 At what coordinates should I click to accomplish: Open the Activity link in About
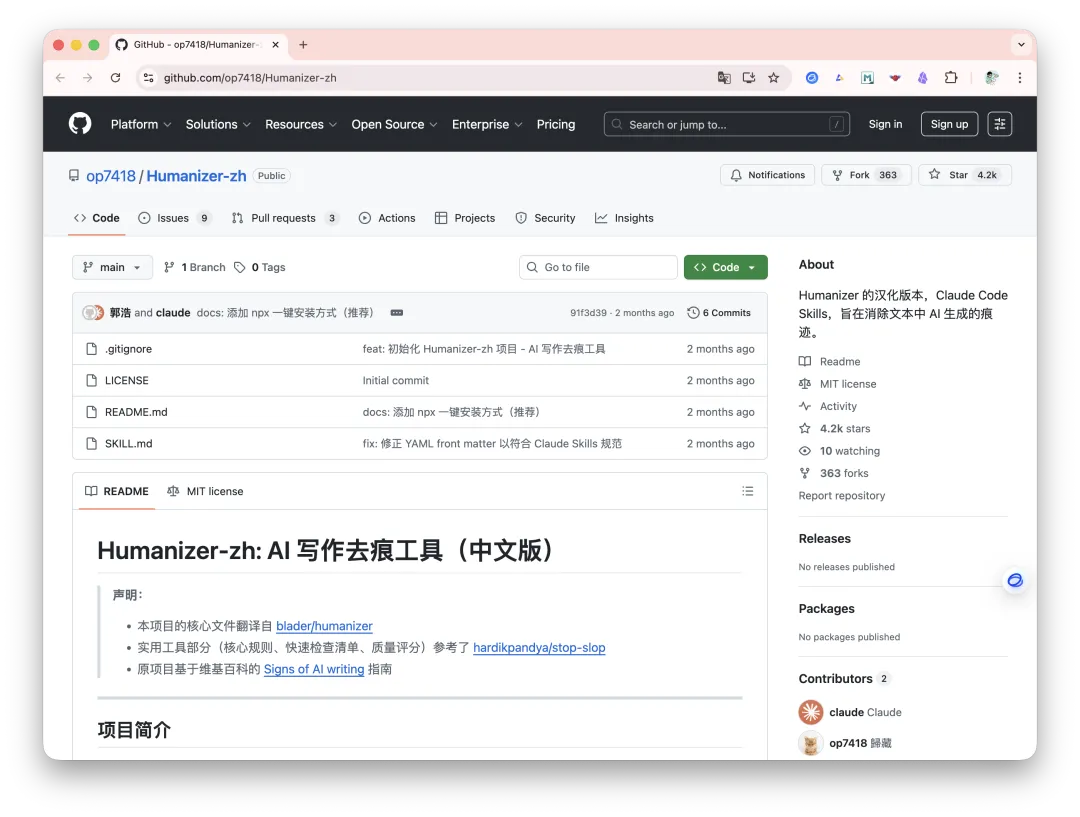click(838, 406)
